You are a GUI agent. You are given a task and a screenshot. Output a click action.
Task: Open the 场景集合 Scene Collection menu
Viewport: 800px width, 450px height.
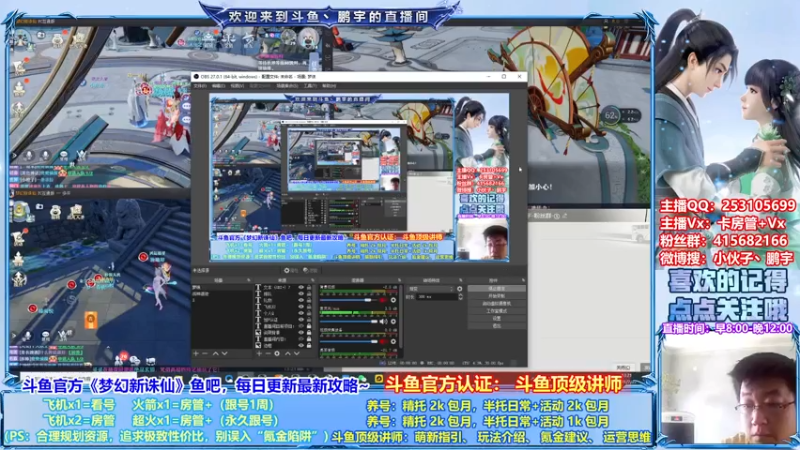pos(287,86)
